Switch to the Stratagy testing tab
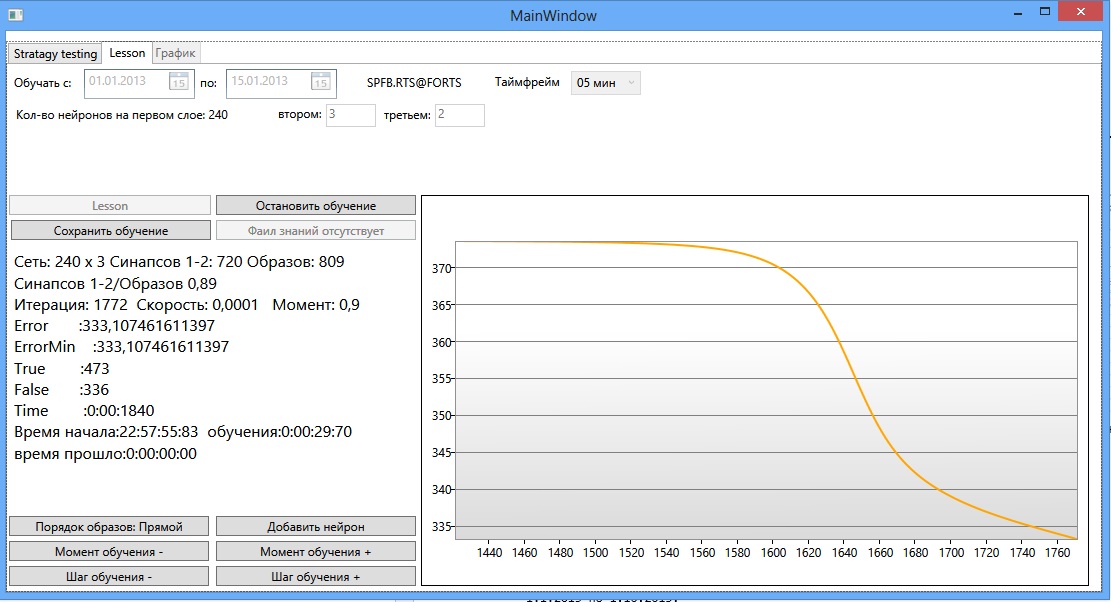This screenshot has height=602, width=1111. 55,54
